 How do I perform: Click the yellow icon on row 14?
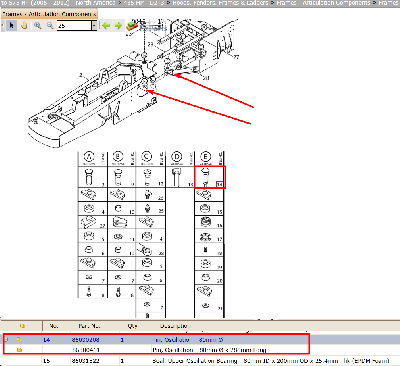point(19,339)
